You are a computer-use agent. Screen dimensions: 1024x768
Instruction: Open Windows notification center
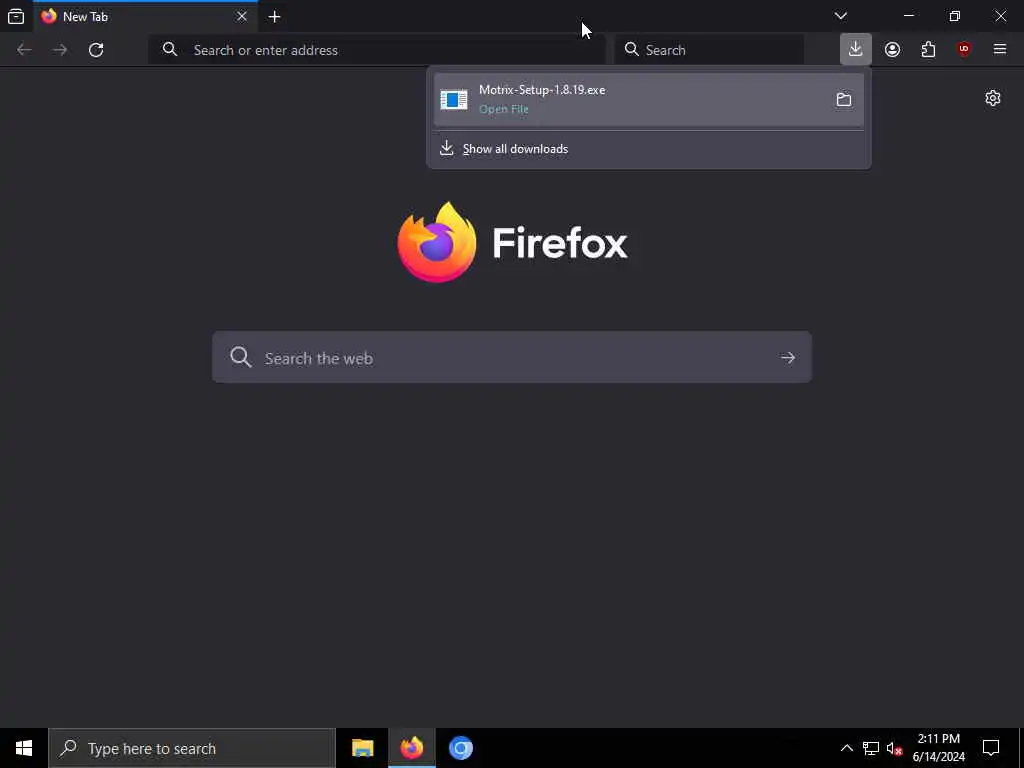(x=991, y=748)
